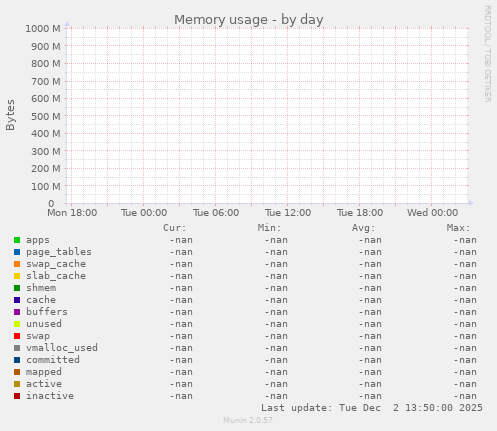Screen dimensions: 497x431
Task: Click the apps Cur -nan value
Action: 181,240
